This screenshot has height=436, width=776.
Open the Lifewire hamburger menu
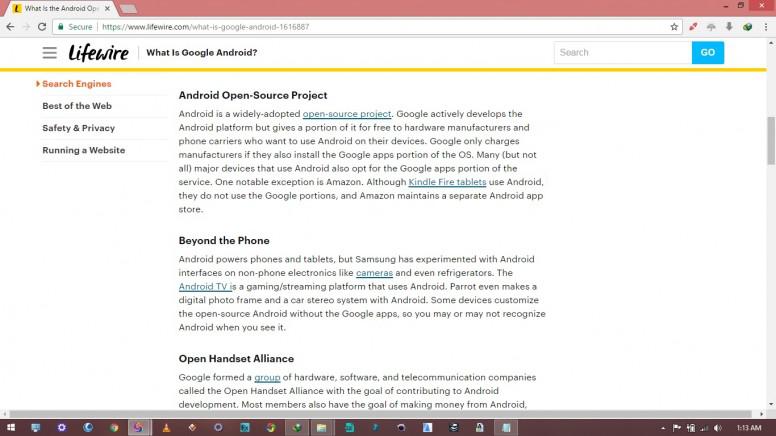(x=49, y=52)
